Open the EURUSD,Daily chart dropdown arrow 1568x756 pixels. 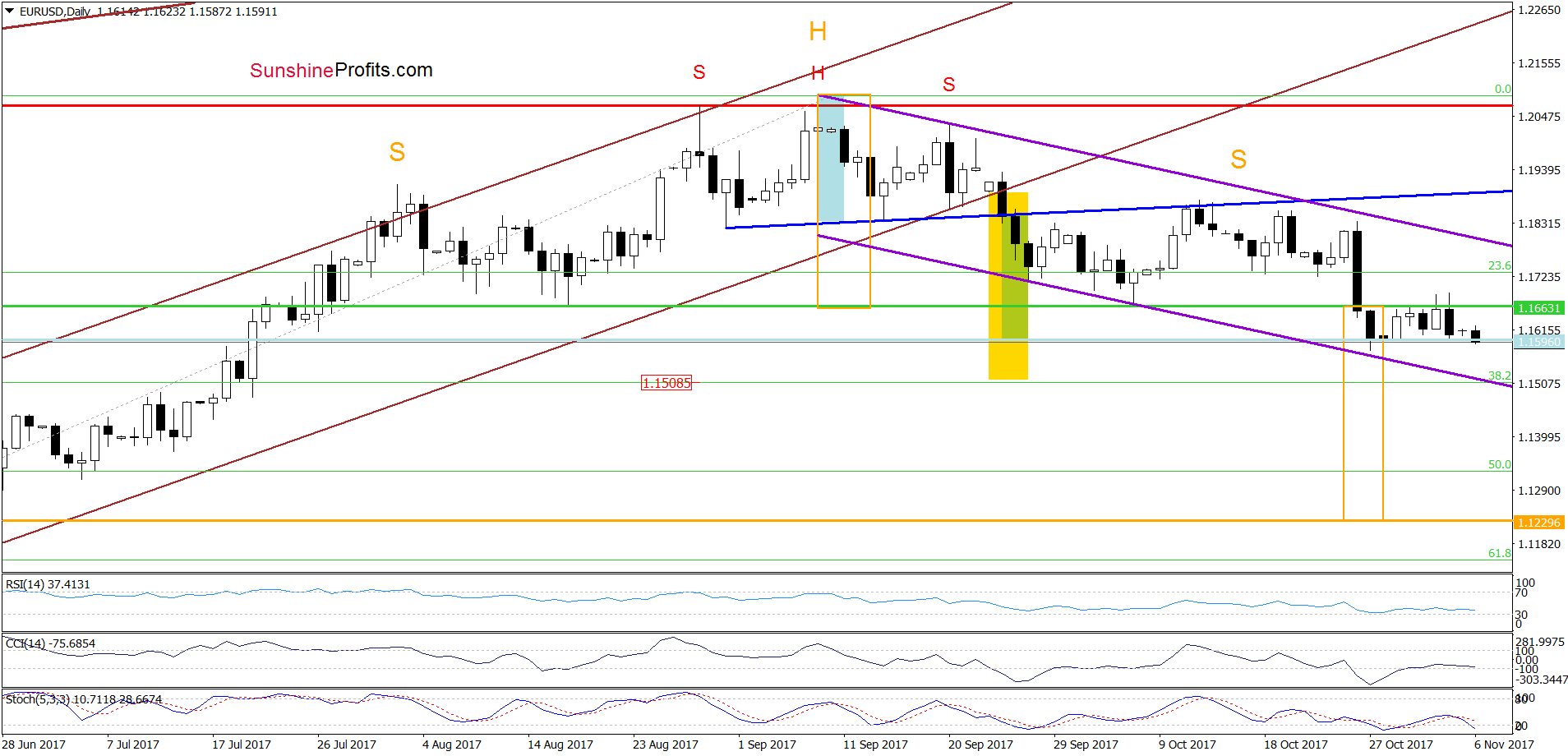click(10, 12)
